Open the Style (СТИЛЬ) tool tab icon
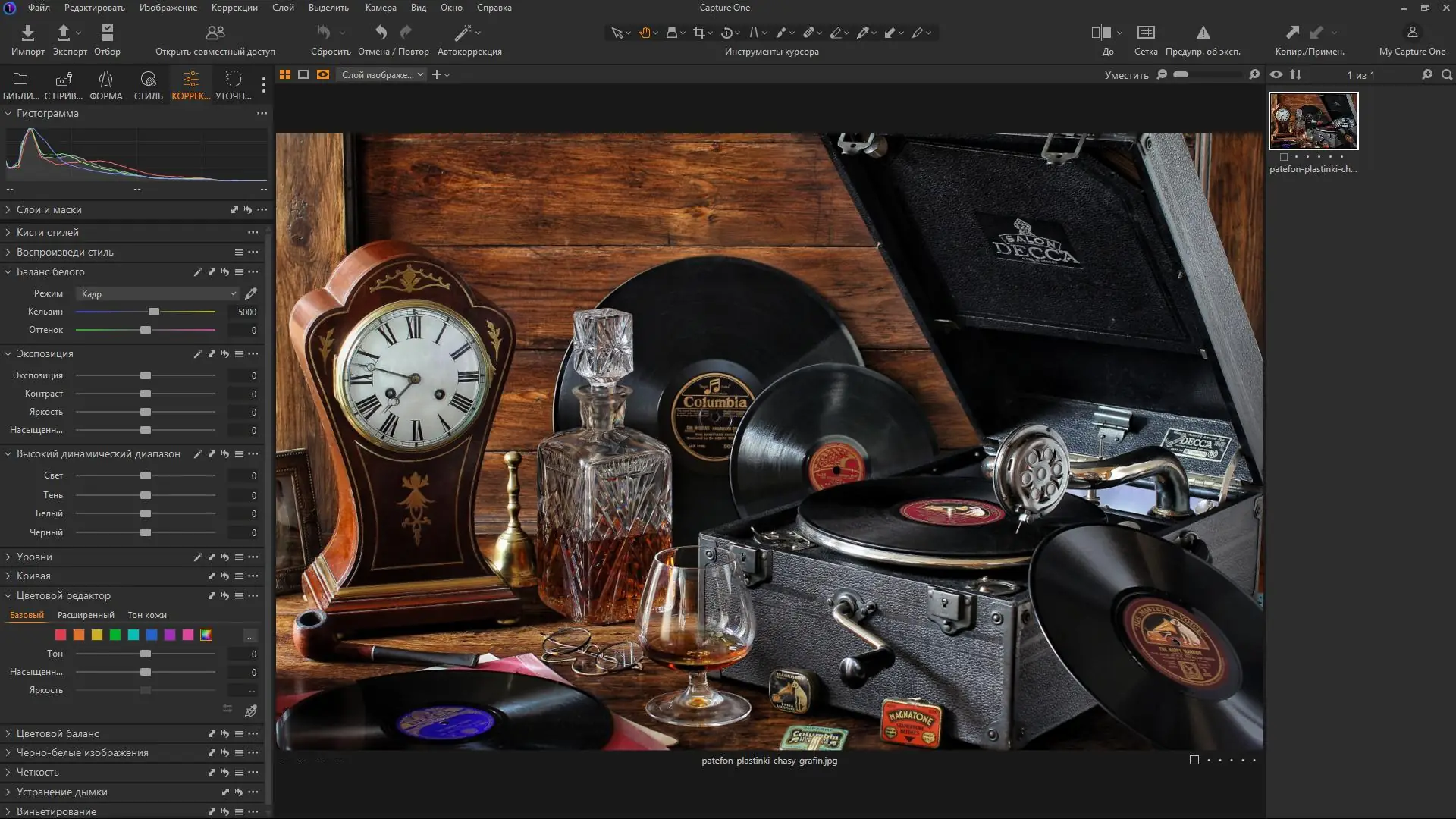 pyautogui.click(x=148, y=80)
